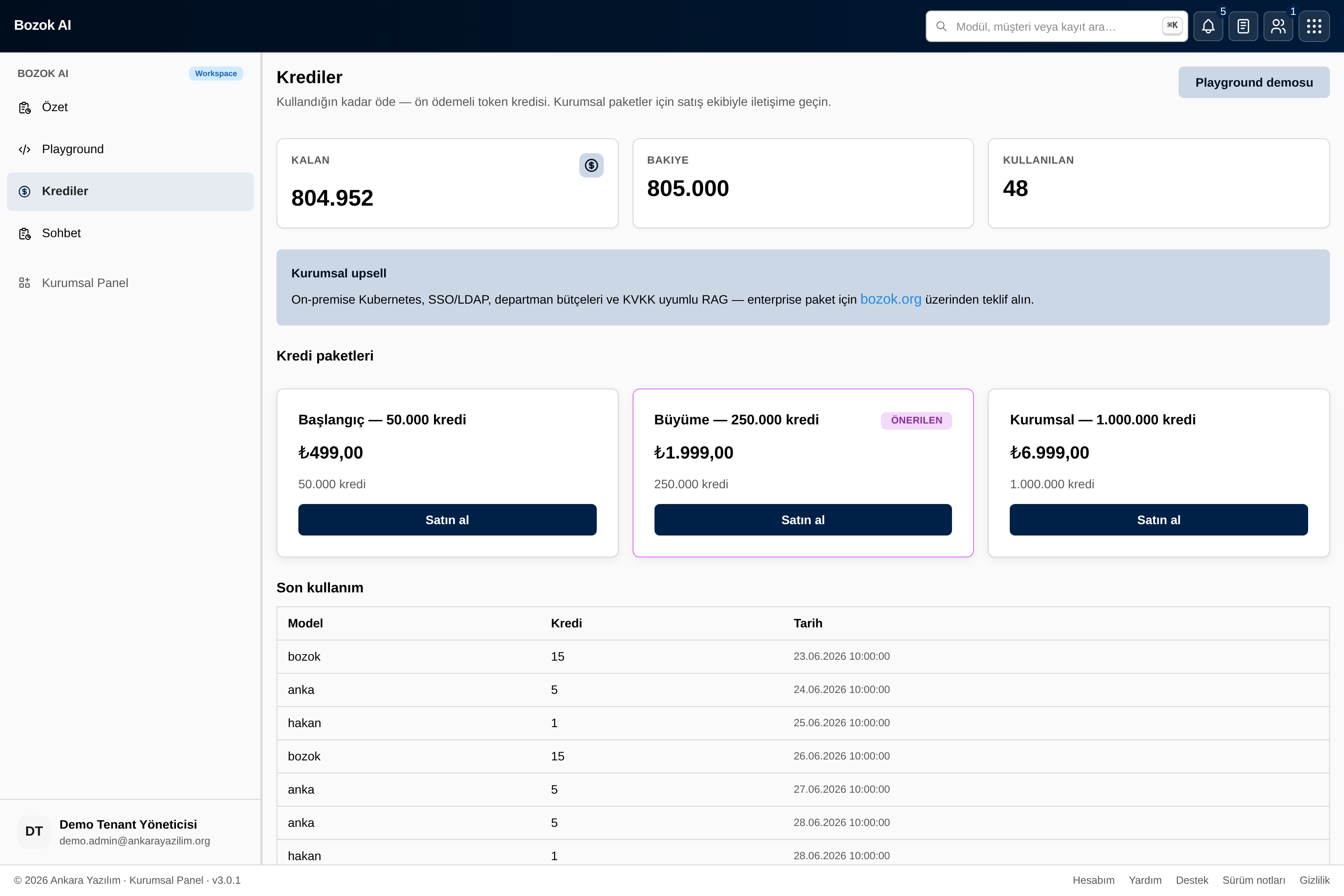1344x896 pixels.
Task: Click the Kurumsal upsell heading
Action: tap(338, 273)
